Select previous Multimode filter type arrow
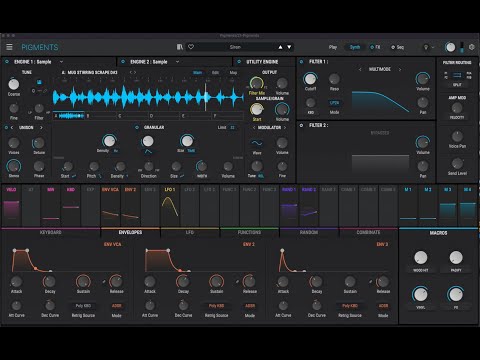480x360 pixels. (360, 69)
